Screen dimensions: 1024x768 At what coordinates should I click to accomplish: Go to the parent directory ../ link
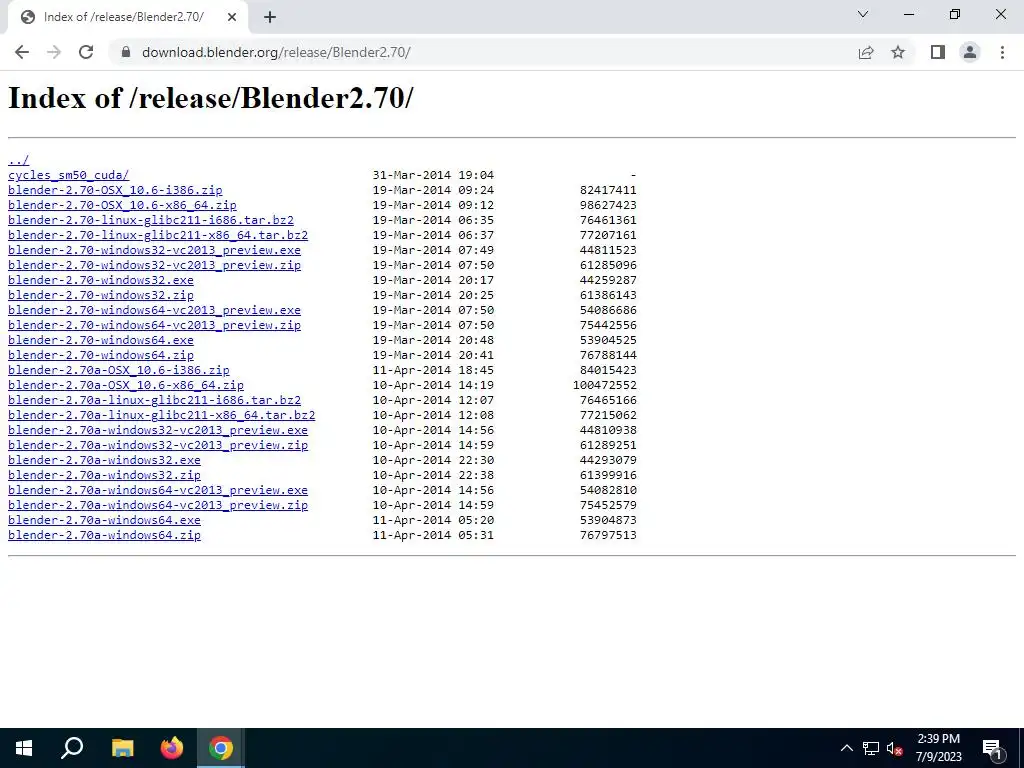(x=18, y=160)
